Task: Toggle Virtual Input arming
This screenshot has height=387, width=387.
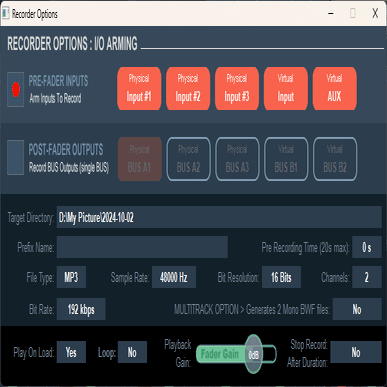Action: coord(286,89)
